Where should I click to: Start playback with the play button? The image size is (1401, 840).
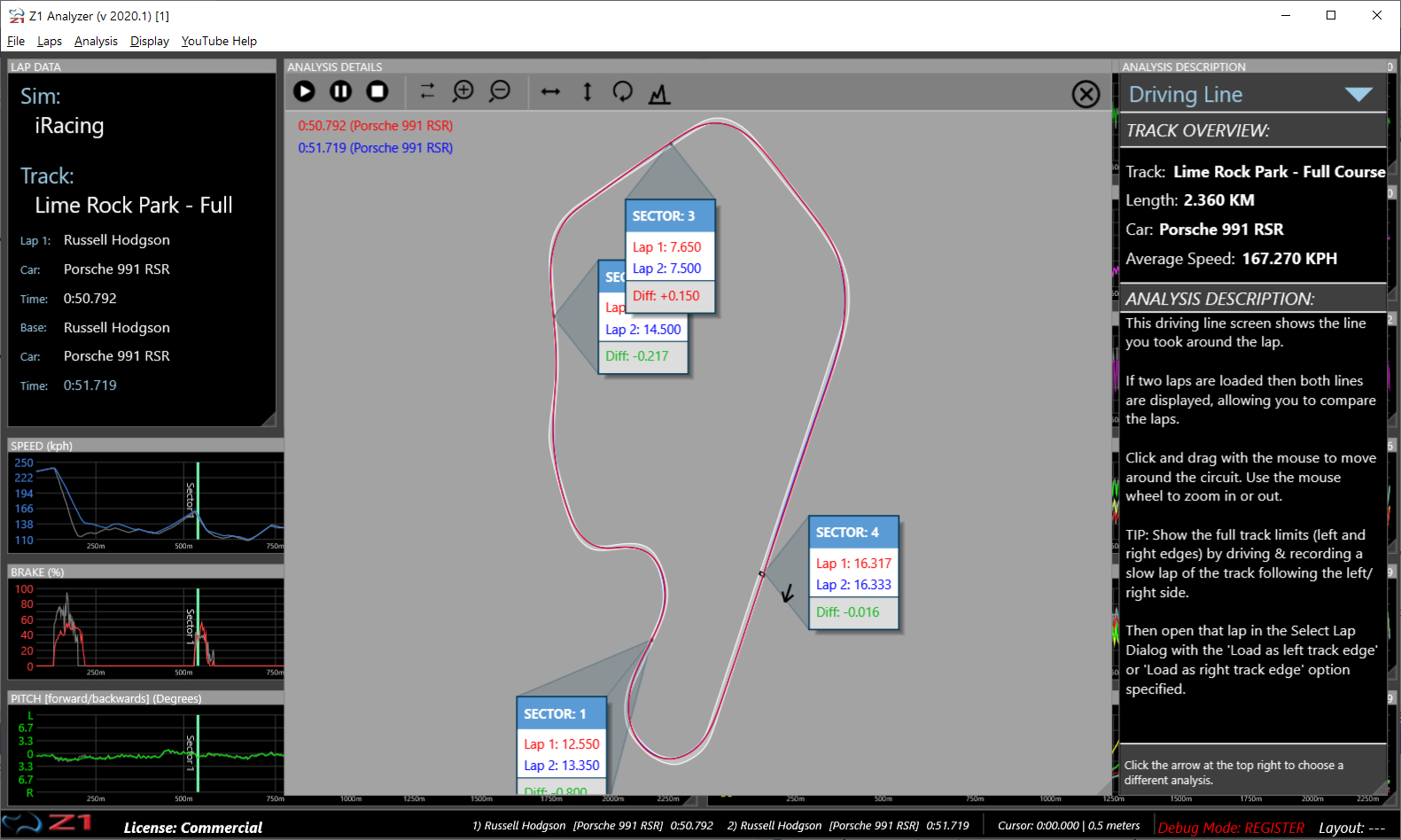click(x=304, y=91)
